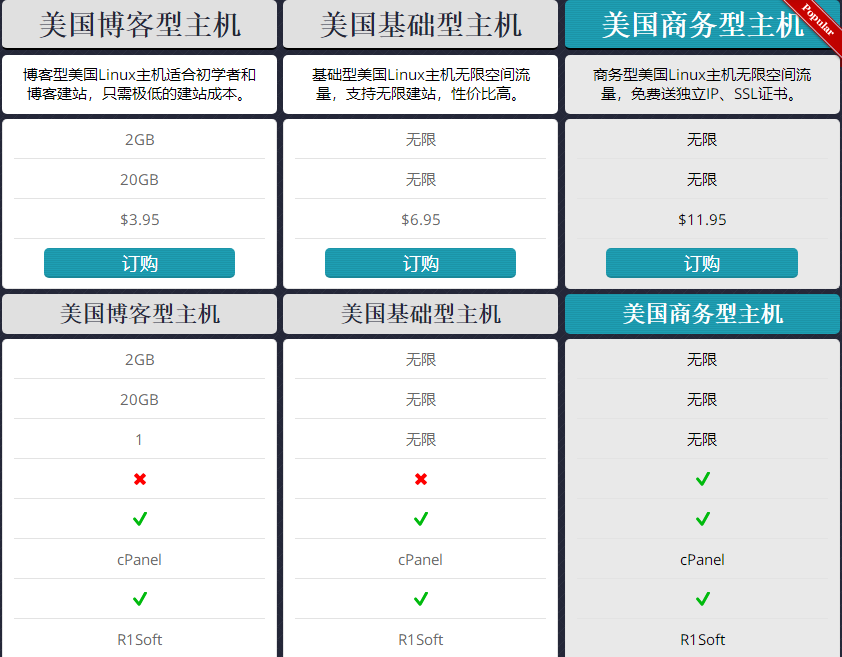Click the green checkmark below cPanel in 博客型 column

(x=140, y=599)
